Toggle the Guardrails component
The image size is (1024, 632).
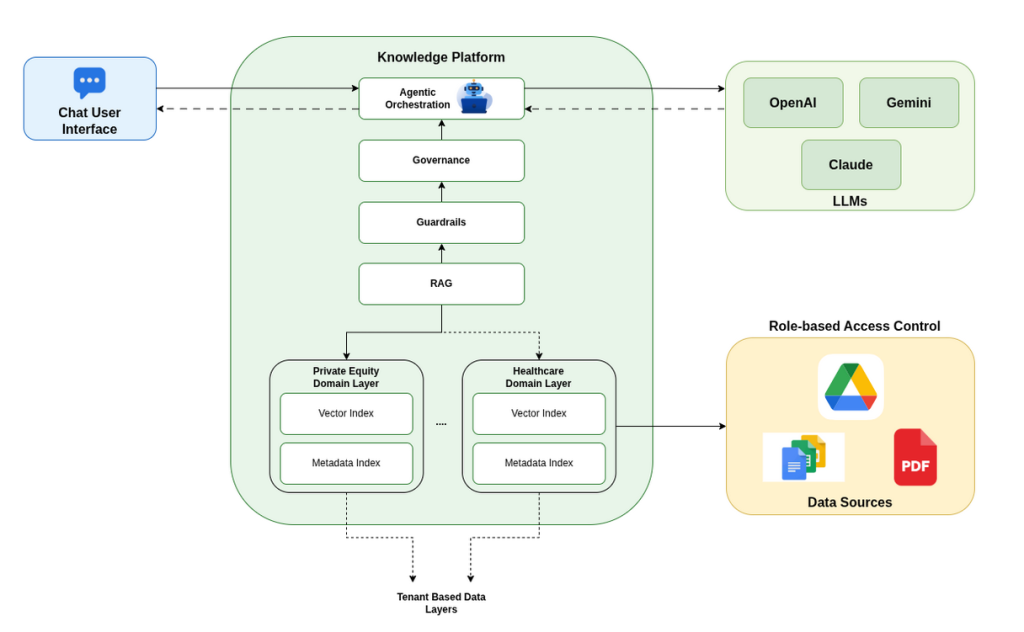pos(441,222)
